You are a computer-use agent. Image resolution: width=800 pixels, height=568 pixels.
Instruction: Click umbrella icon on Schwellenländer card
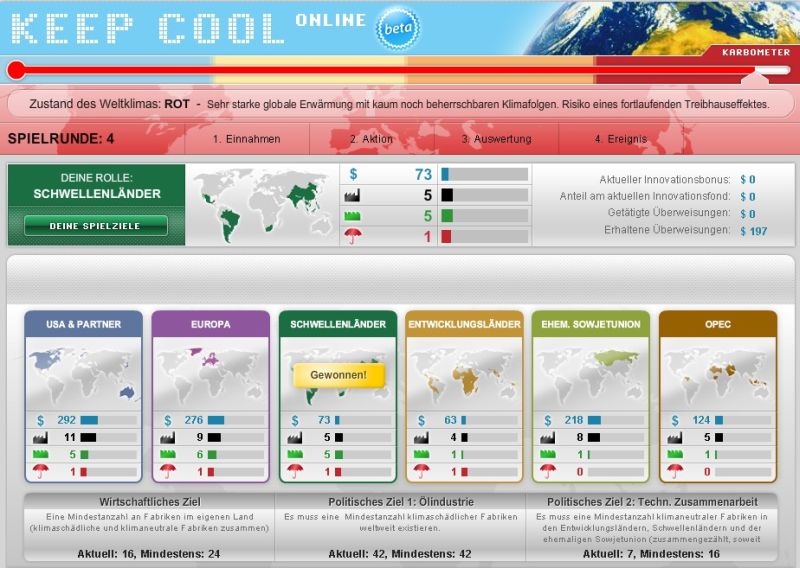click(x=294, y=471)
